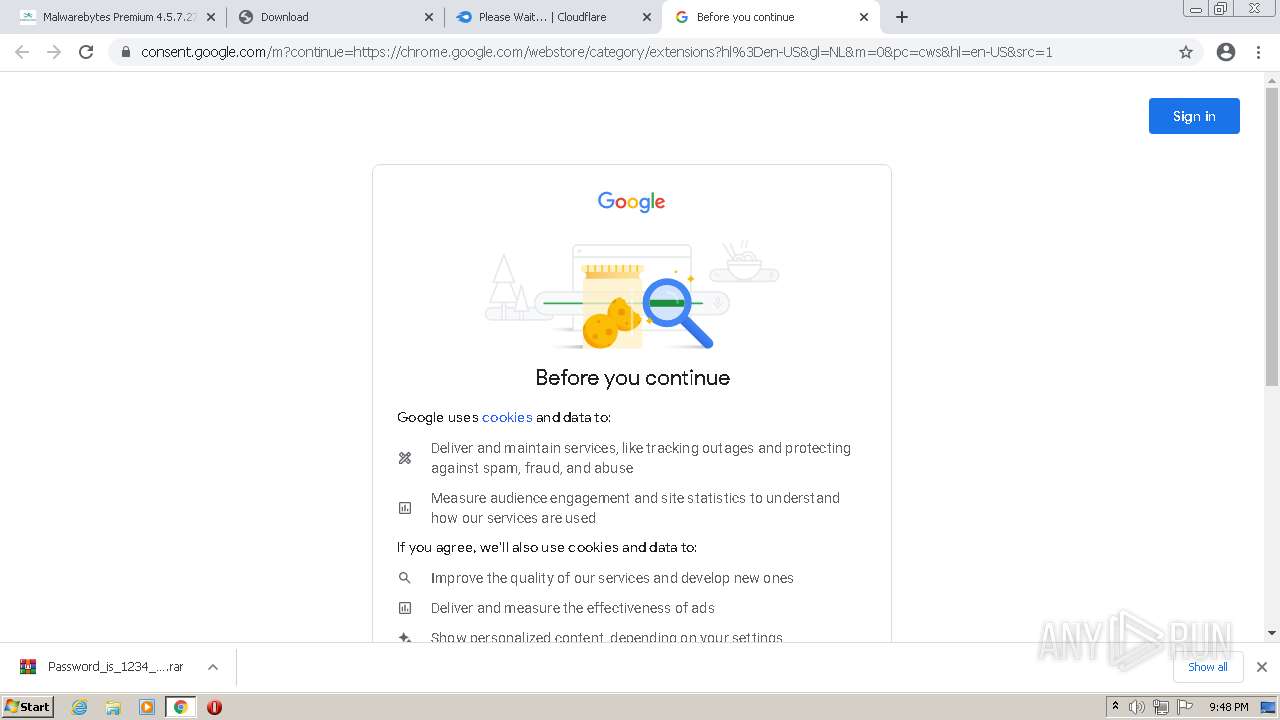
Task: Open the Windows Start menu
Action: pyautogui.click(x=28, y=706)
